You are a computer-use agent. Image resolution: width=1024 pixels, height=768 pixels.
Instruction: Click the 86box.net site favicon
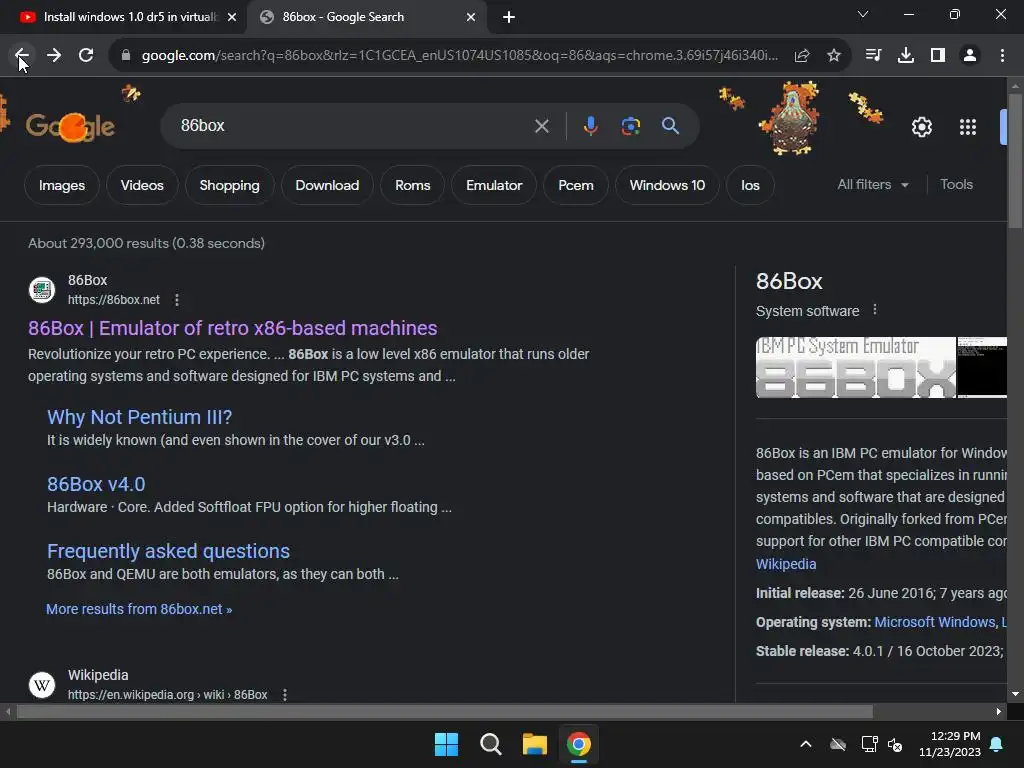point(42,290)
